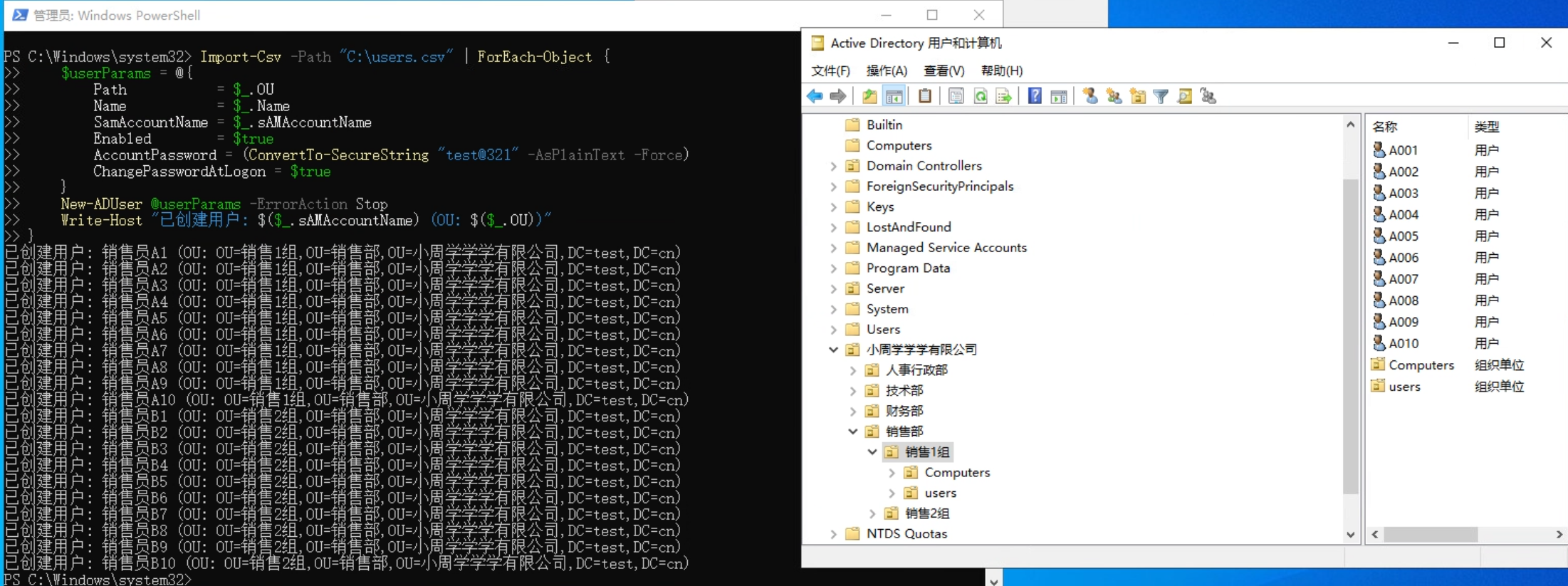
Task: Refresh the view with green arrow icon
Action: click(x=981, y=96)
